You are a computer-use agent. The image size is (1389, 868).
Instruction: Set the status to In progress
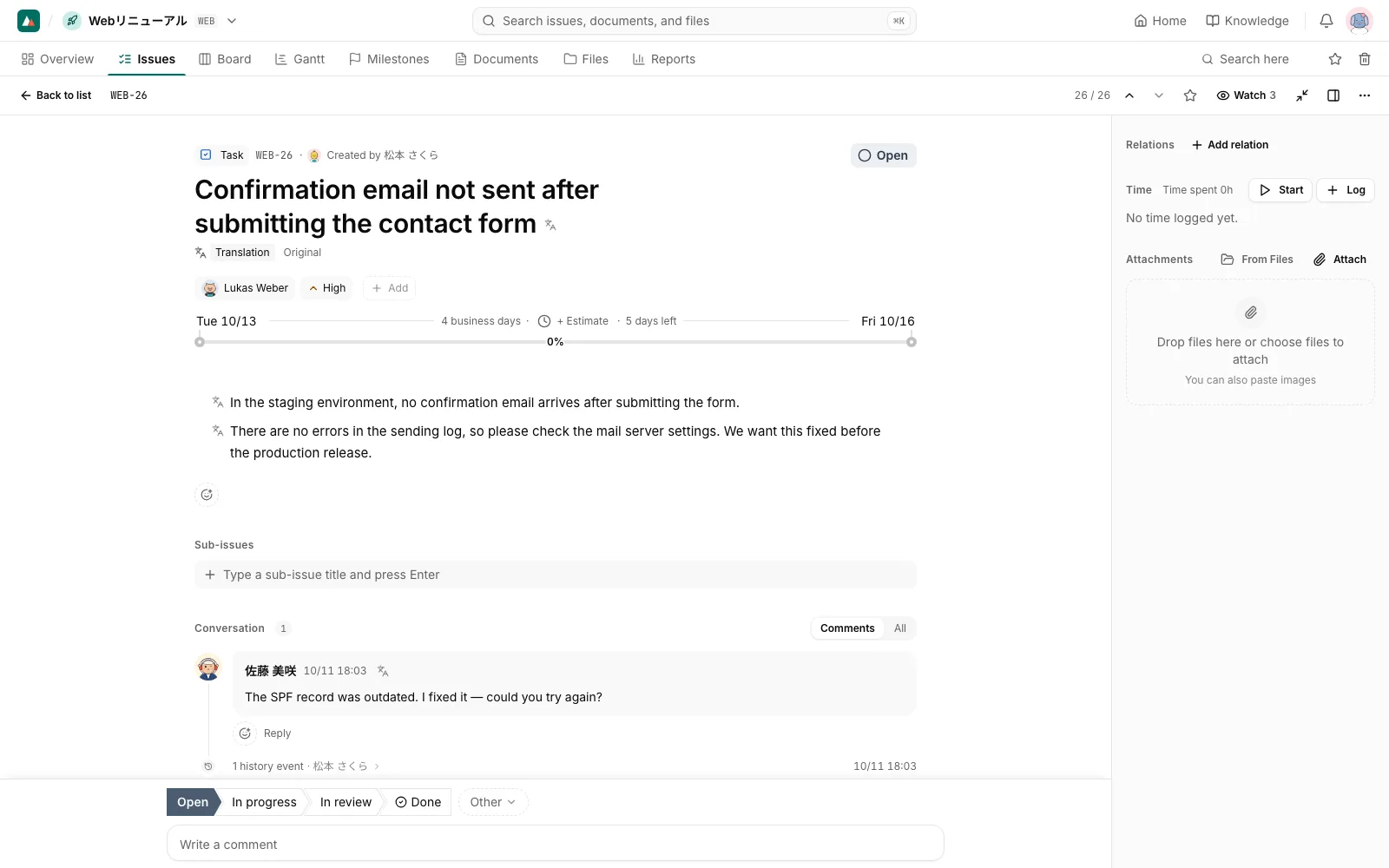pyautogui.click(x=264, y=802)
